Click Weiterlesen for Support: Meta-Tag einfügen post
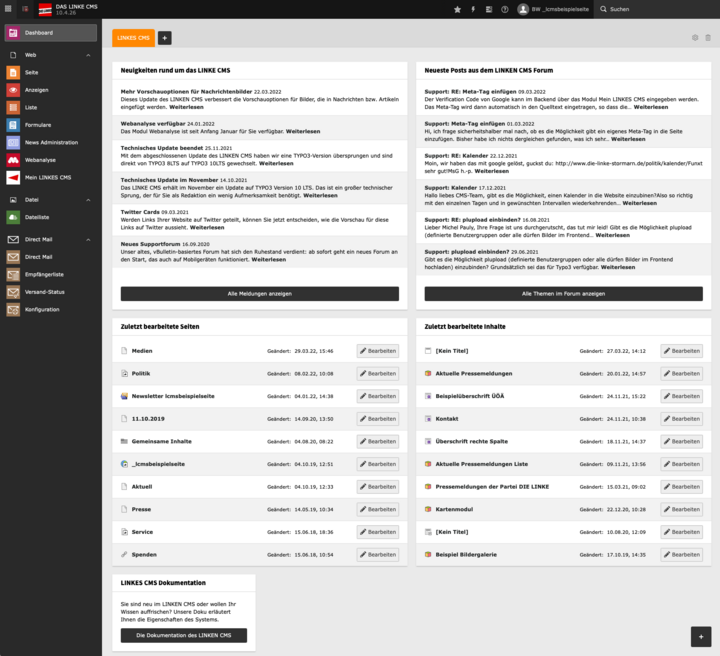The image size is (720, 656). tap(628, 139)
